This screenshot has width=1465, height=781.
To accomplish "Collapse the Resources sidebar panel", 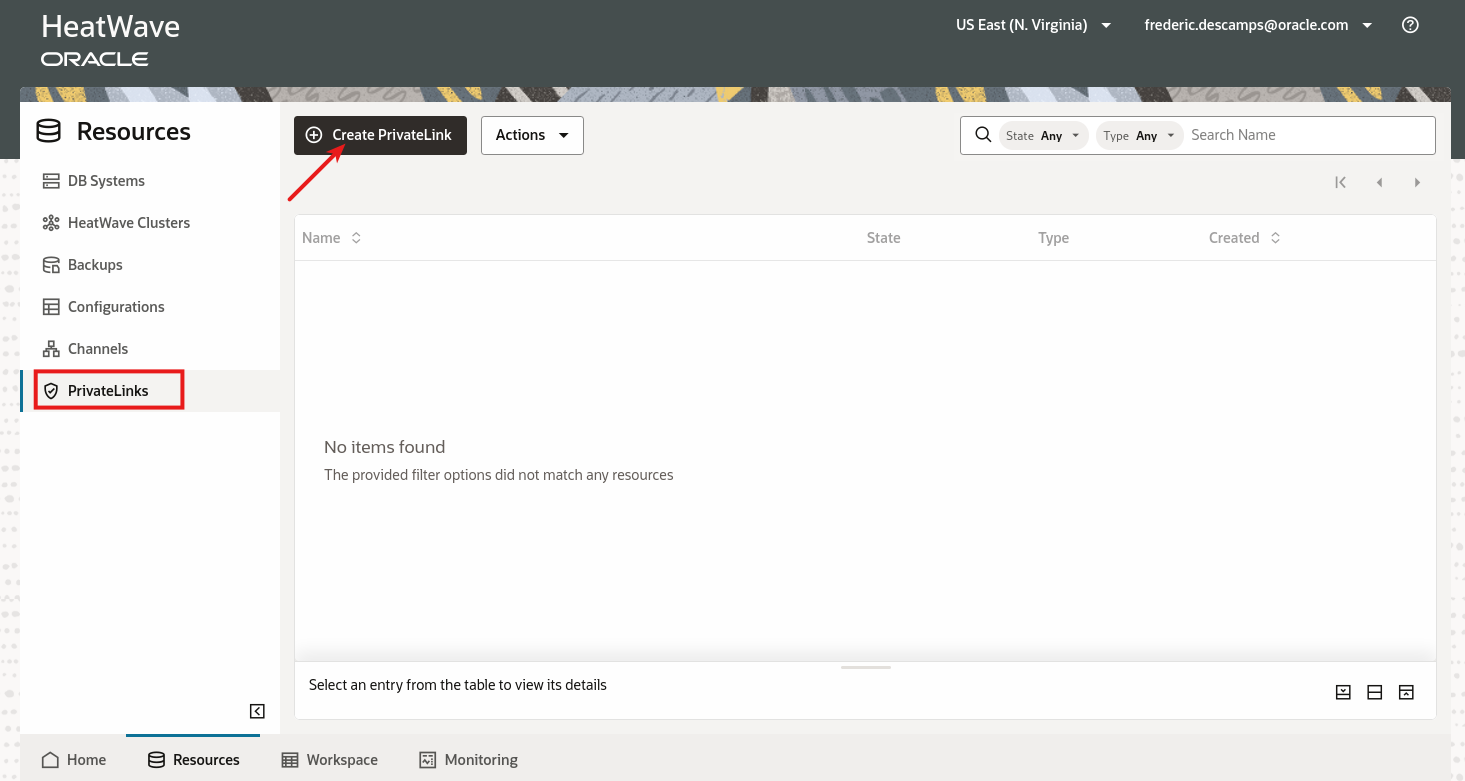I will pyautogui.click(x=257, y=711).
